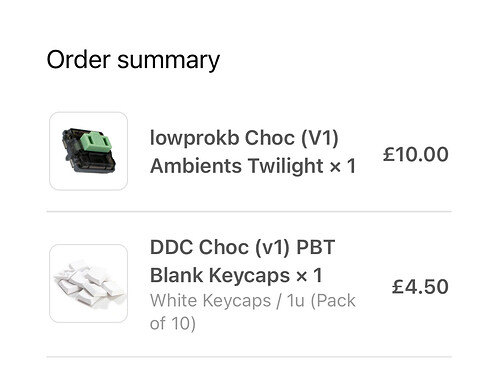Open the Choc switch product thumbnail

(x=88, y=151)
